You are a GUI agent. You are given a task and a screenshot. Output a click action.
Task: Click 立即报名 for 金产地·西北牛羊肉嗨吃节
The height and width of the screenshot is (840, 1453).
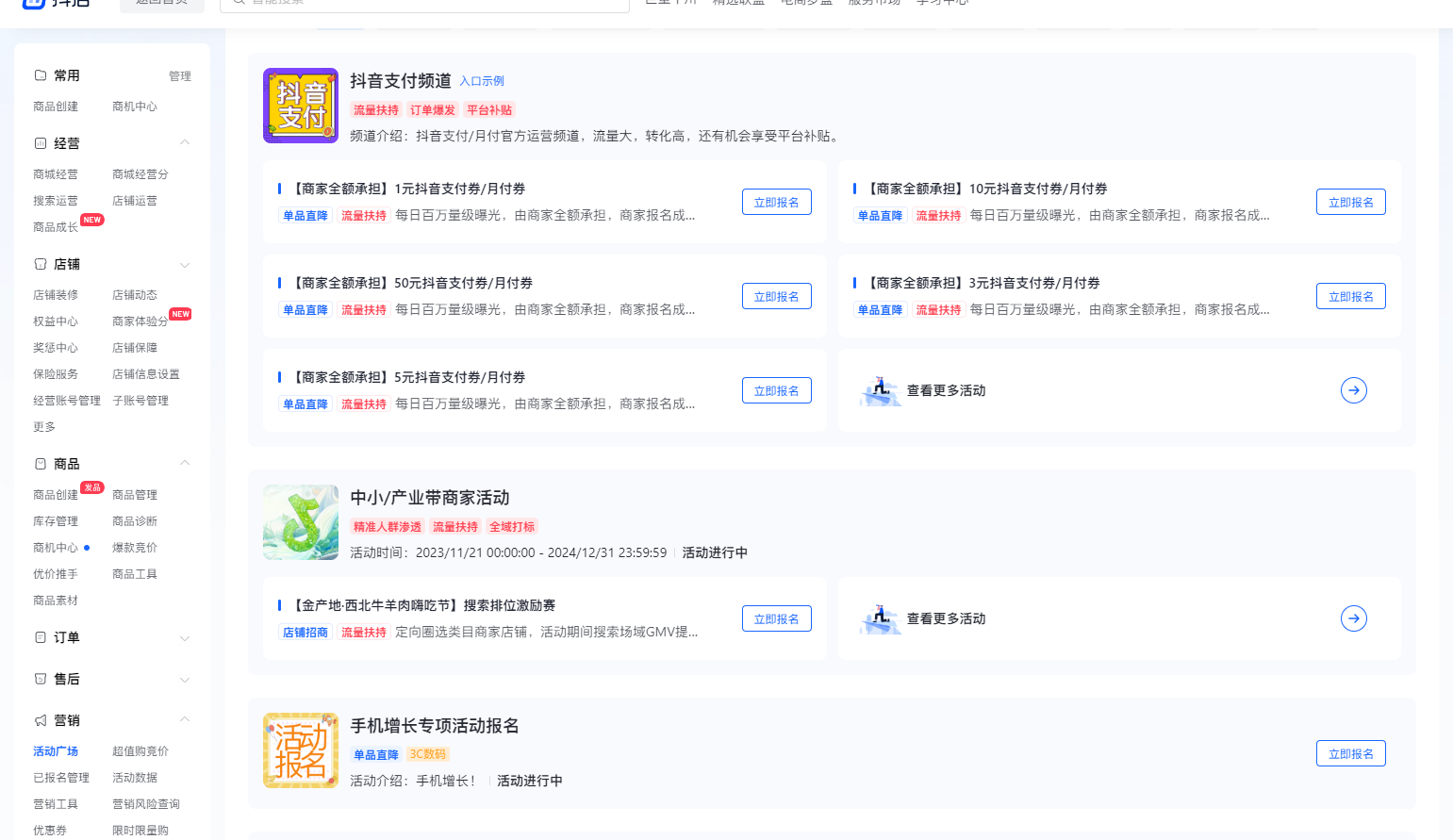776,618
